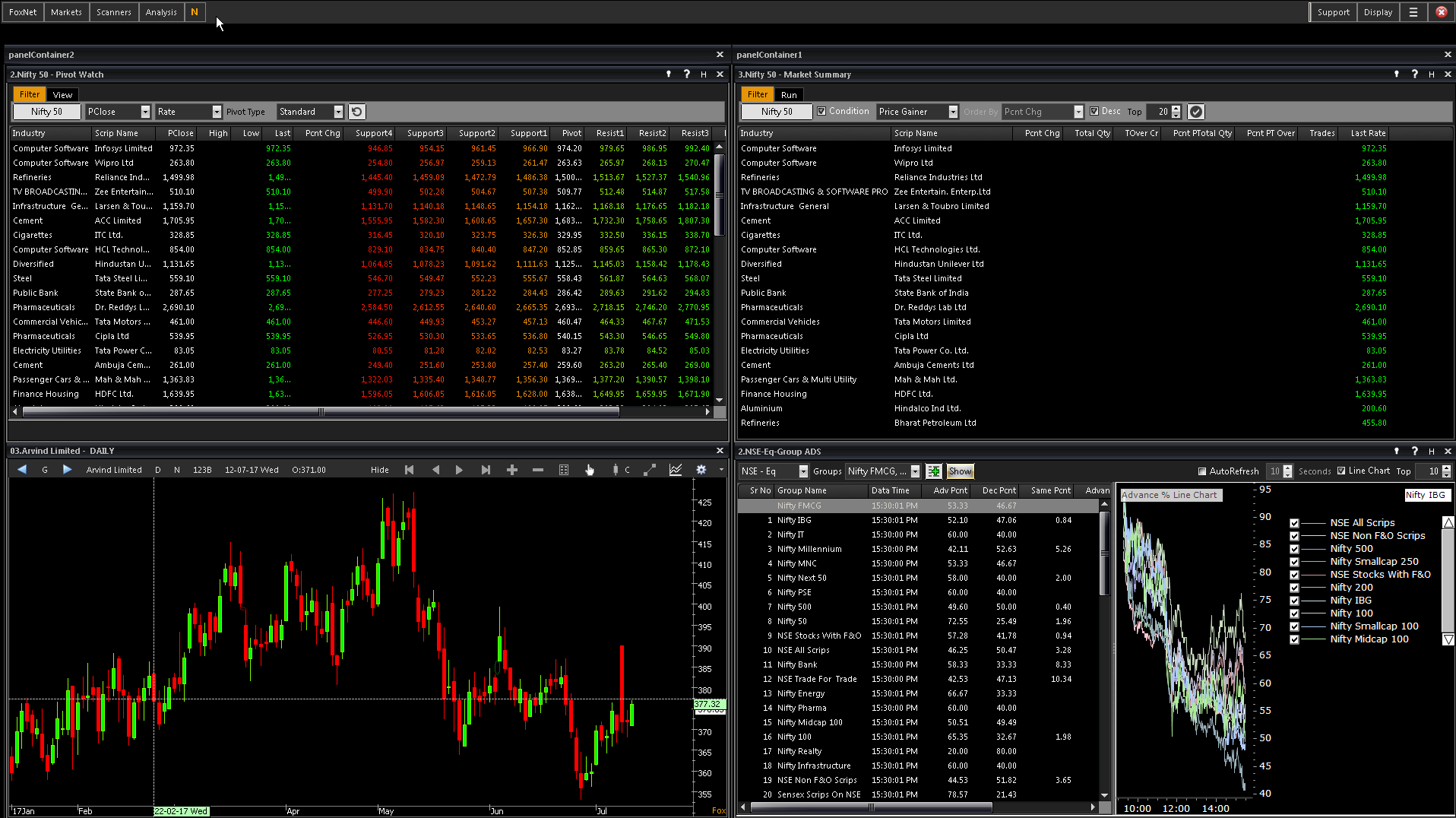Viewport: 1456px width, 818px height.
Task: Add group with green plus icon
Action: pyautogui.click(x=934, y=471)
